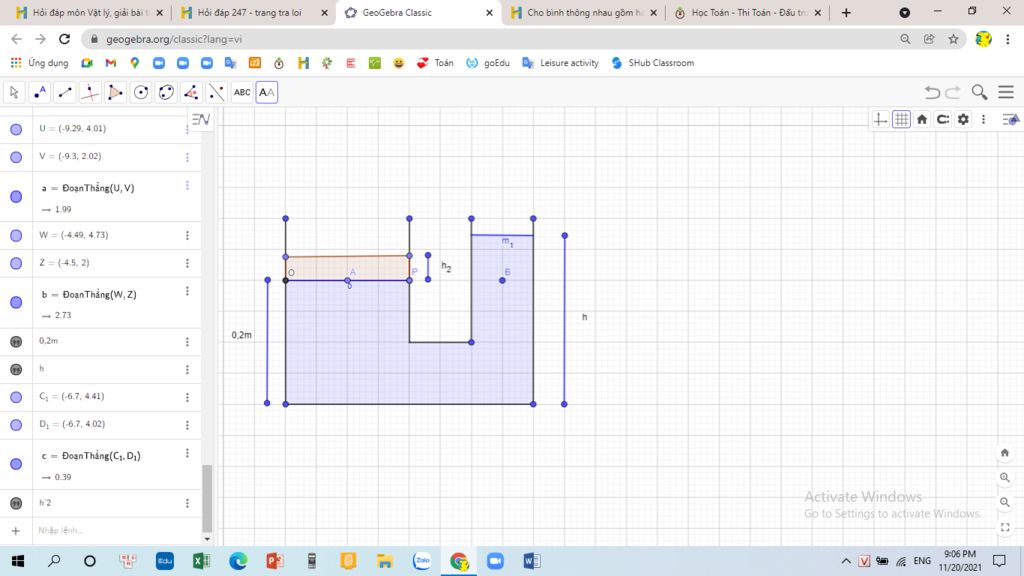Open the three-dot menu for 0,2m row

187,342
